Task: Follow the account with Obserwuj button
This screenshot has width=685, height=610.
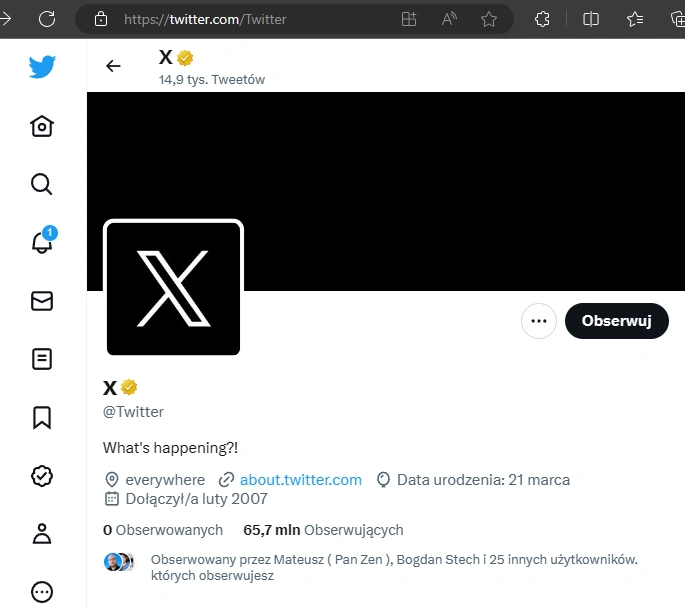Action: 616,321
